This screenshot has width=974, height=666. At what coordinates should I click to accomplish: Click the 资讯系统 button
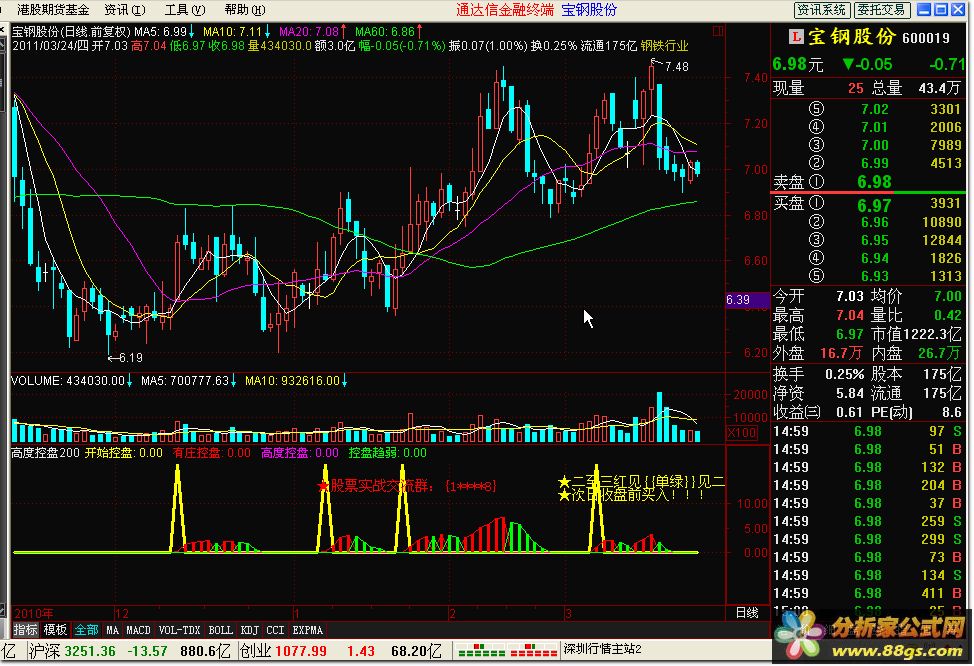pos(821,9)
